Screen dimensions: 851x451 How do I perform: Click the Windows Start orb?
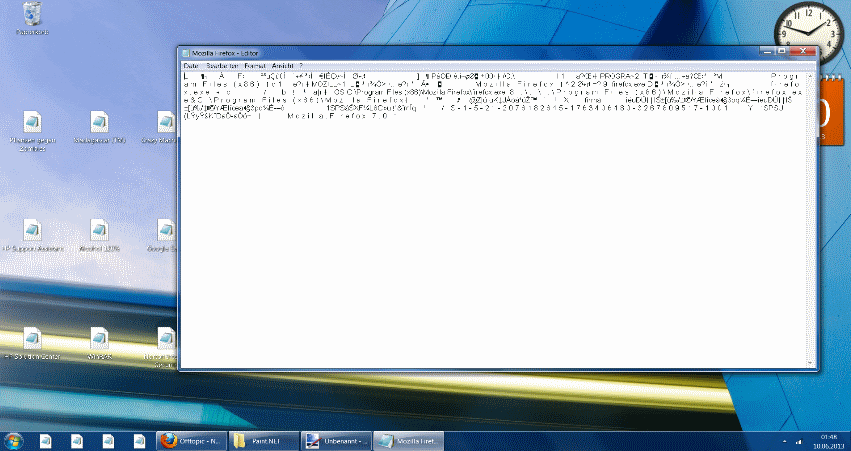point(13,441)
